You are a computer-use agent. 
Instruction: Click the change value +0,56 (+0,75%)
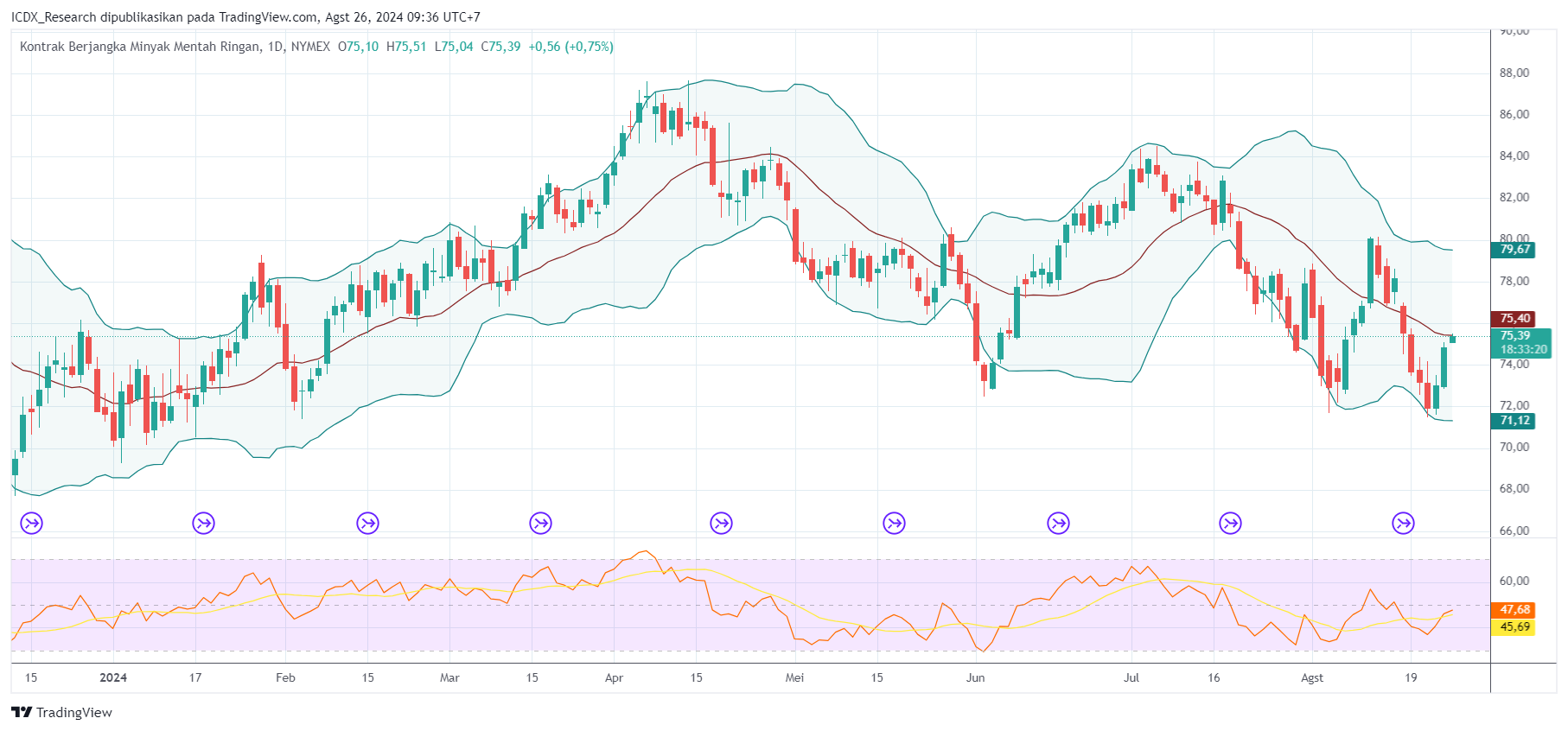pos(571,47)
